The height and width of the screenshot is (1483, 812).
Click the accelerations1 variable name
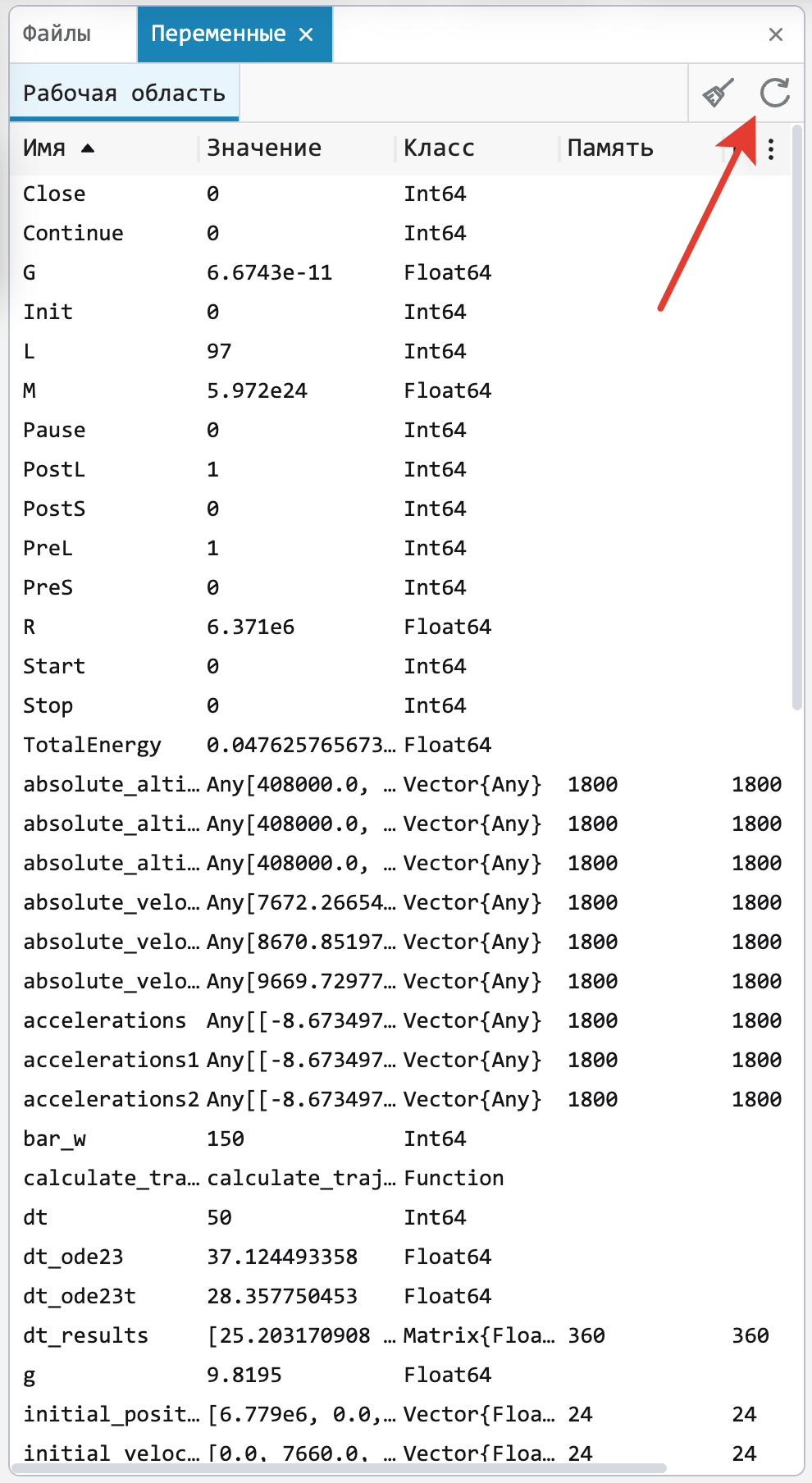coord(111,1060)
